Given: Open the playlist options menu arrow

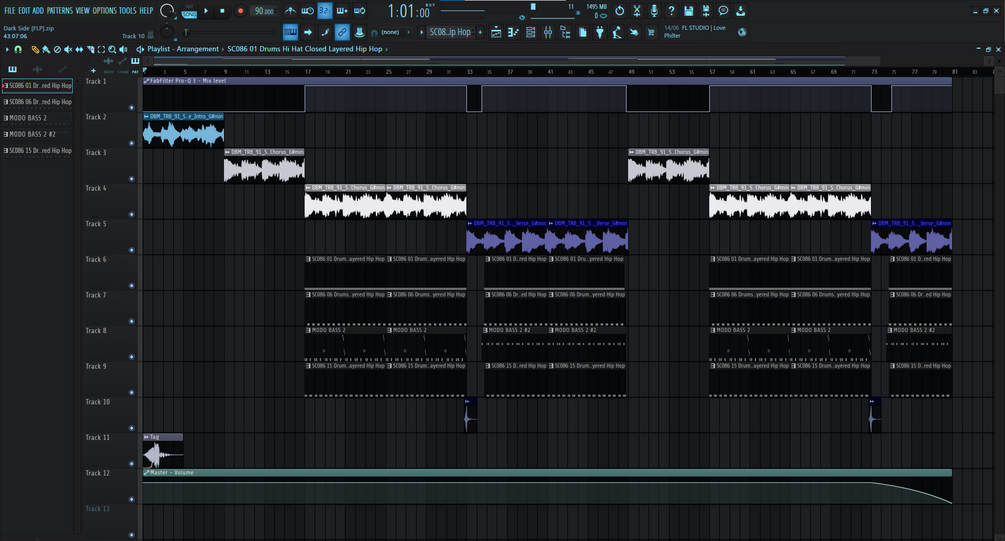Looking at the screenshot, I should tap(7, 49).
